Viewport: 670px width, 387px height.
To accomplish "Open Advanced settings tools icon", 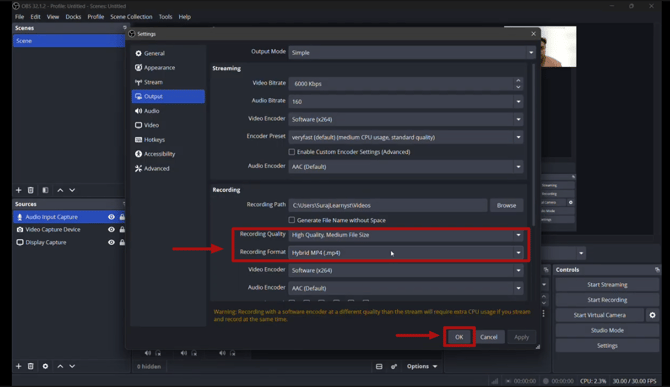I will (138, 169).
